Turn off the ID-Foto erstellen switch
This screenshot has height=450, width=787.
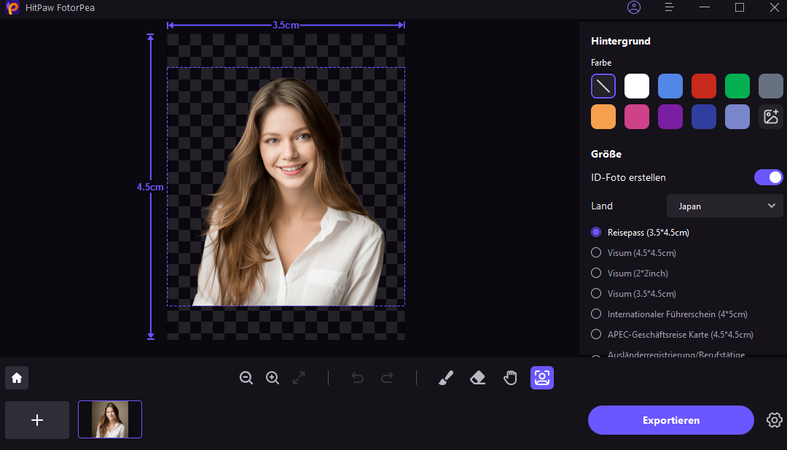pos(768,177)
